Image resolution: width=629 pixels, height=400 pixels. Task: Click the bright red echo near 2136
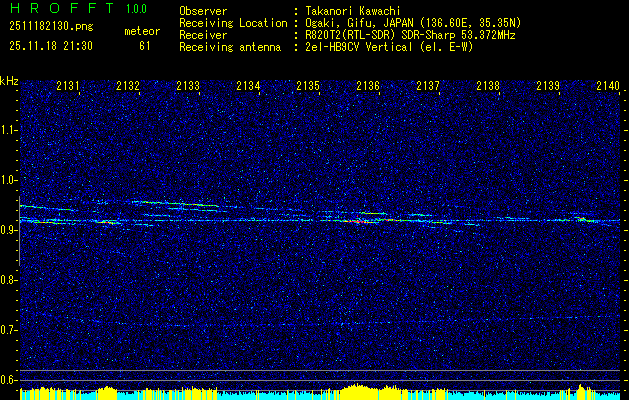point(358,220)
